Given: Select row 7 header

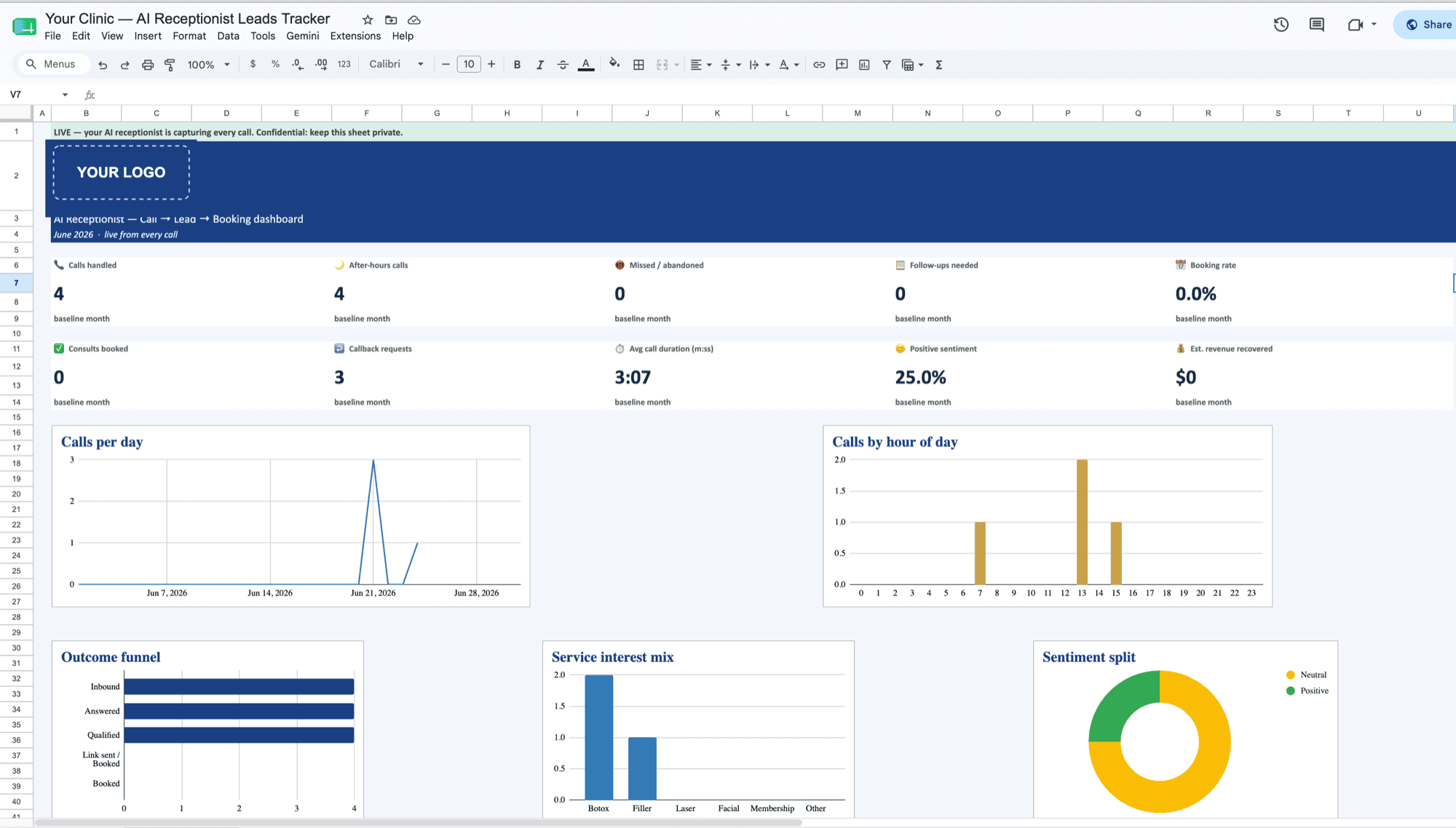Looking at the screenshot, I should point(16,283).
